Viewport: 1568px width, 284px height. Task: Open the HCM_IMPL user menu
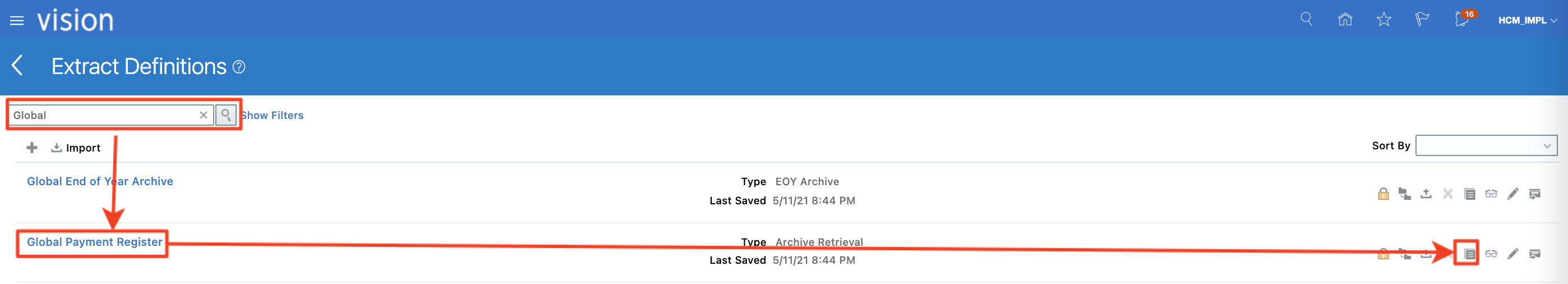tap(1527, 21)
